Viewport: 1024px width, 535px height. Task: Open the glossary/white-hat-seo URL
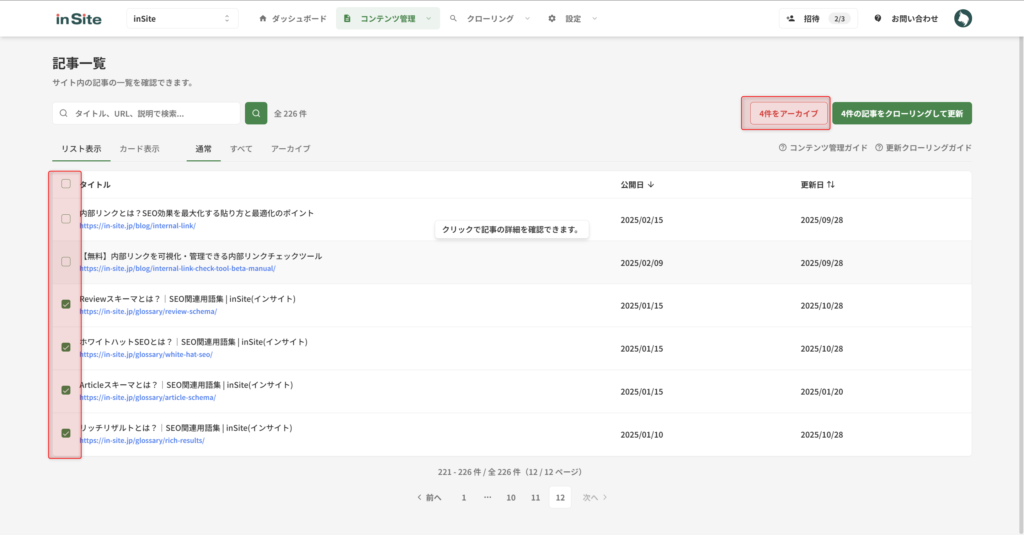(146, 355)
